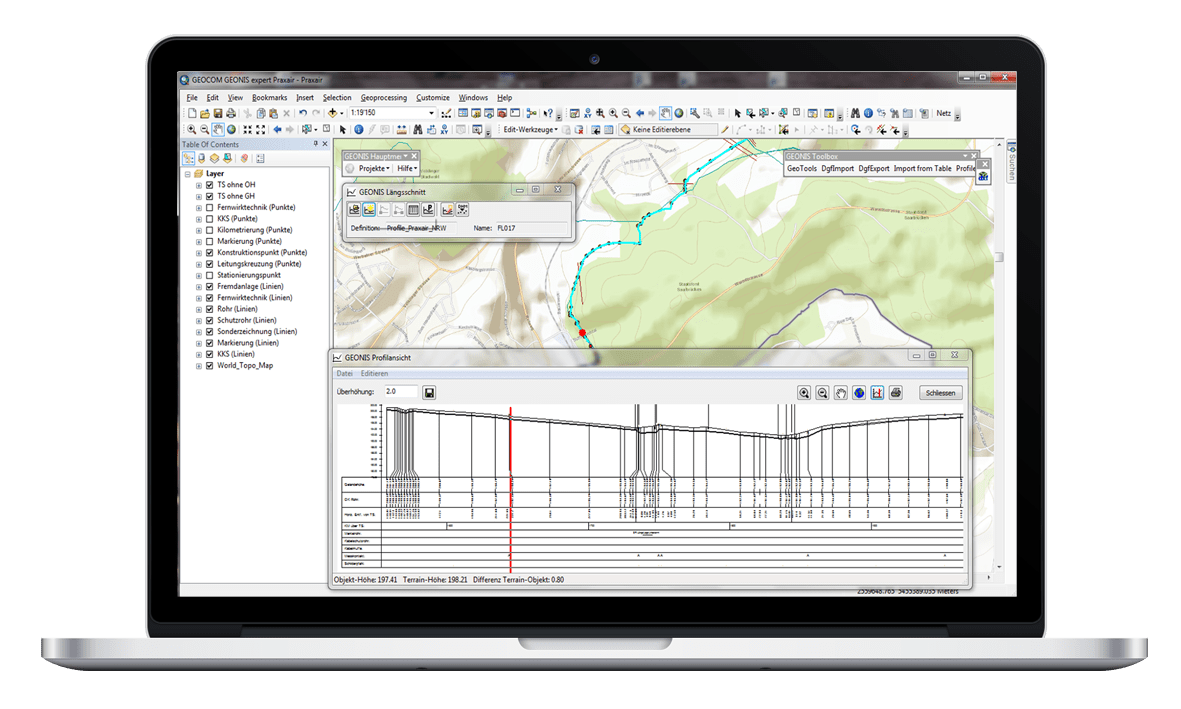
Task: Switch to List By Source view
Action: [x=201, y=158]
